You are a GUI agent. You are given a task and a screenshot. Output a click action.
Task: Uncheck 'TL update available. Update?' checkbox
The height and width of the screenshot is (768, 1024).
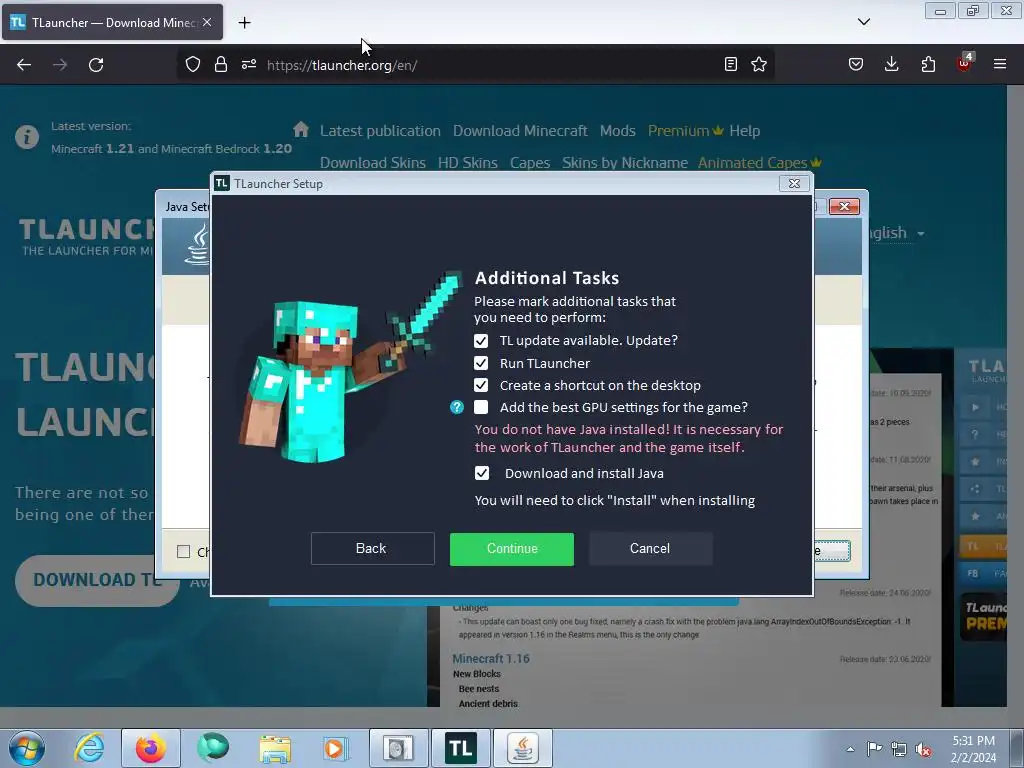pyautogui.click(x=481, y=341)
